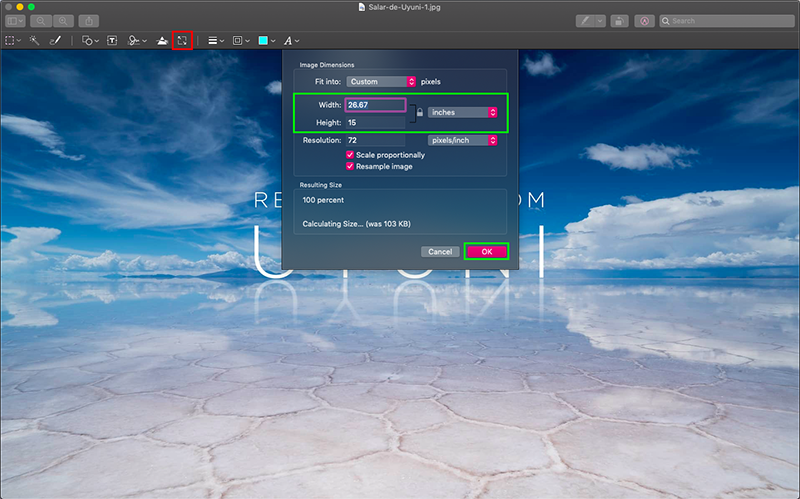Expand the Fill Color dropdown arrow
Image resolution: width=800 pixels, height=499 pixels.
273,41
